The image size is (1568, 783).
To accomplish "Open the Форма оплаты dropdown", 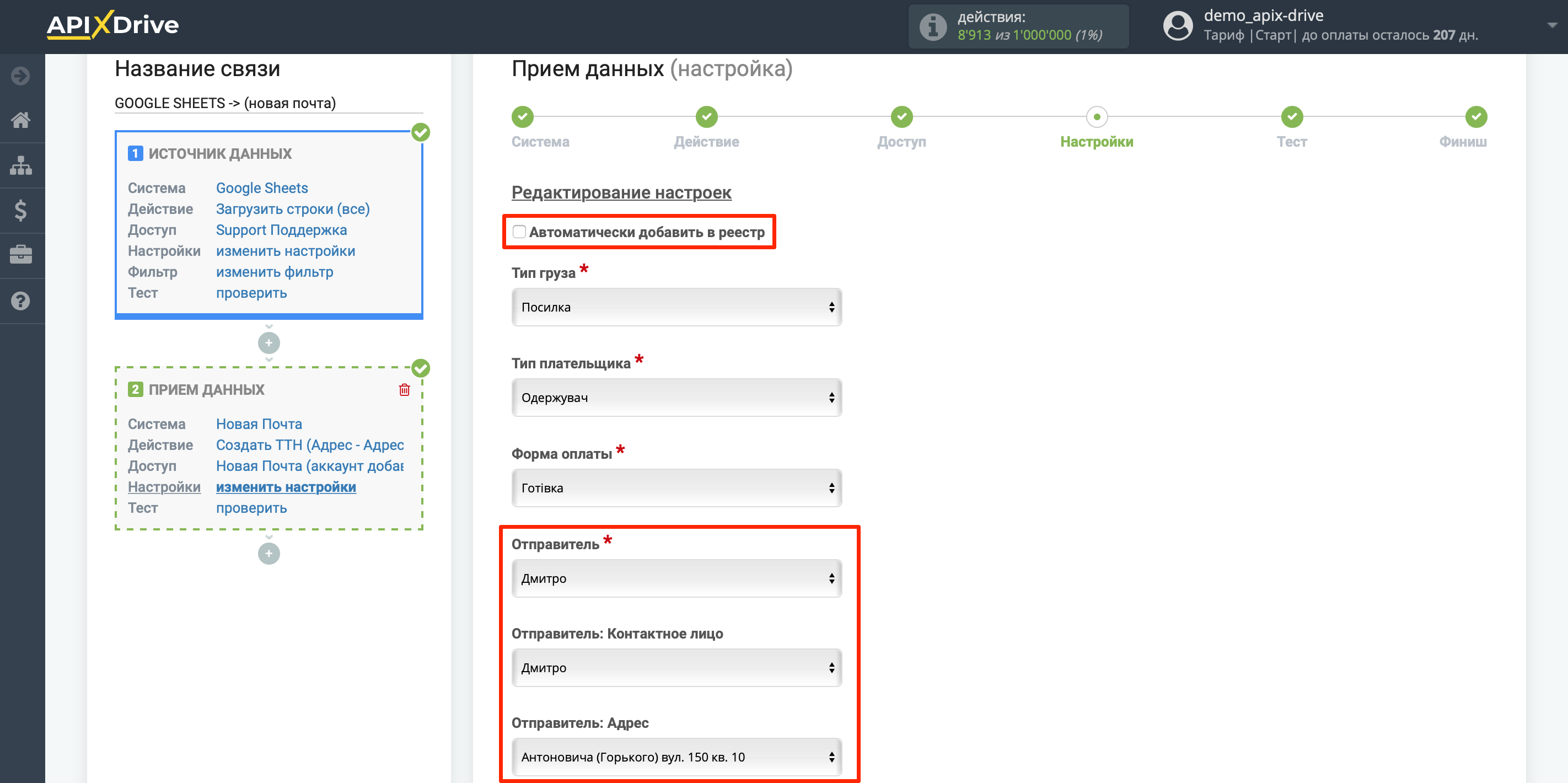I will tap(676, 489).
